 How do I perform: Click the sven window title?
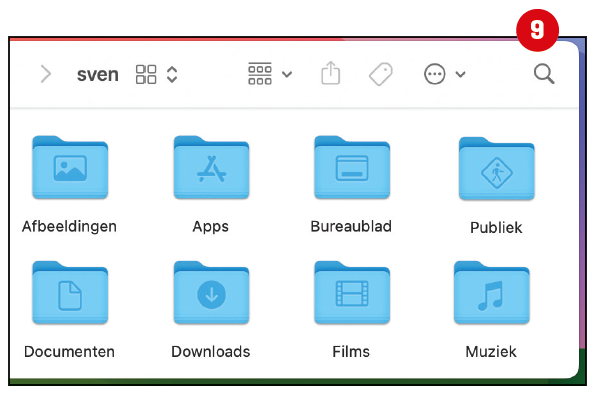coord(98,75)
